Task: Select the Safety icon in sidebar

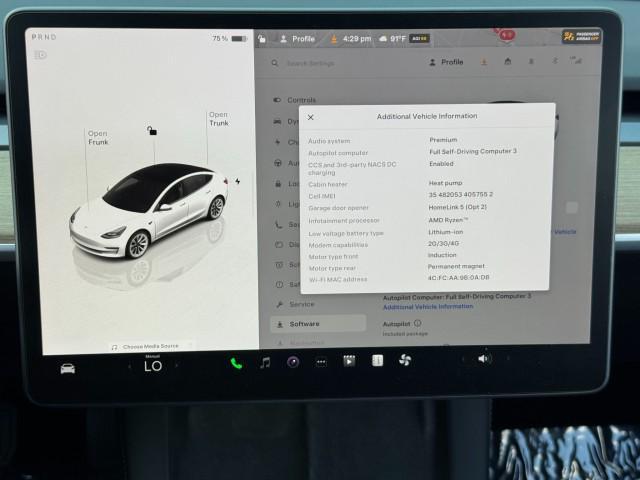Action: 280,284
